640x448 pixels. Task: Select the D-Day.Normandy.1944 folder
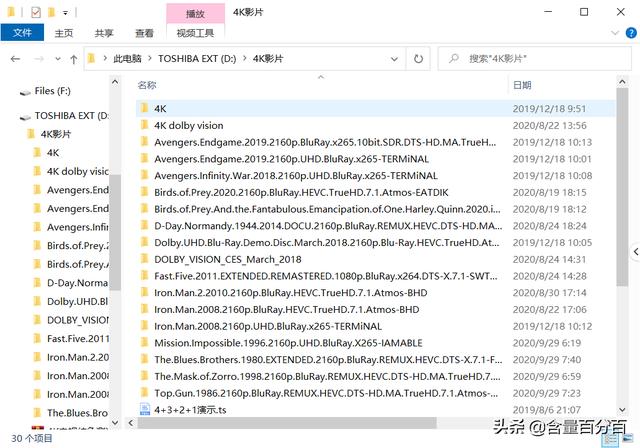coord(328,226)
